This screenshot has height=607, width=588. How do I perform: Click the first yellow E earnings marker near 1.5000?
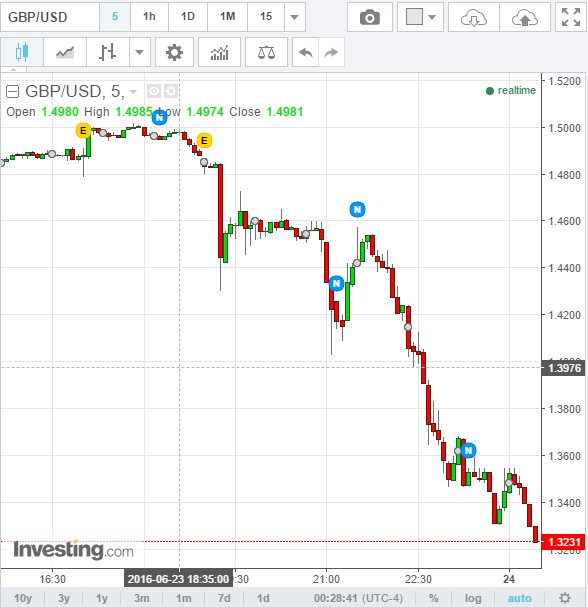[83, 130]
